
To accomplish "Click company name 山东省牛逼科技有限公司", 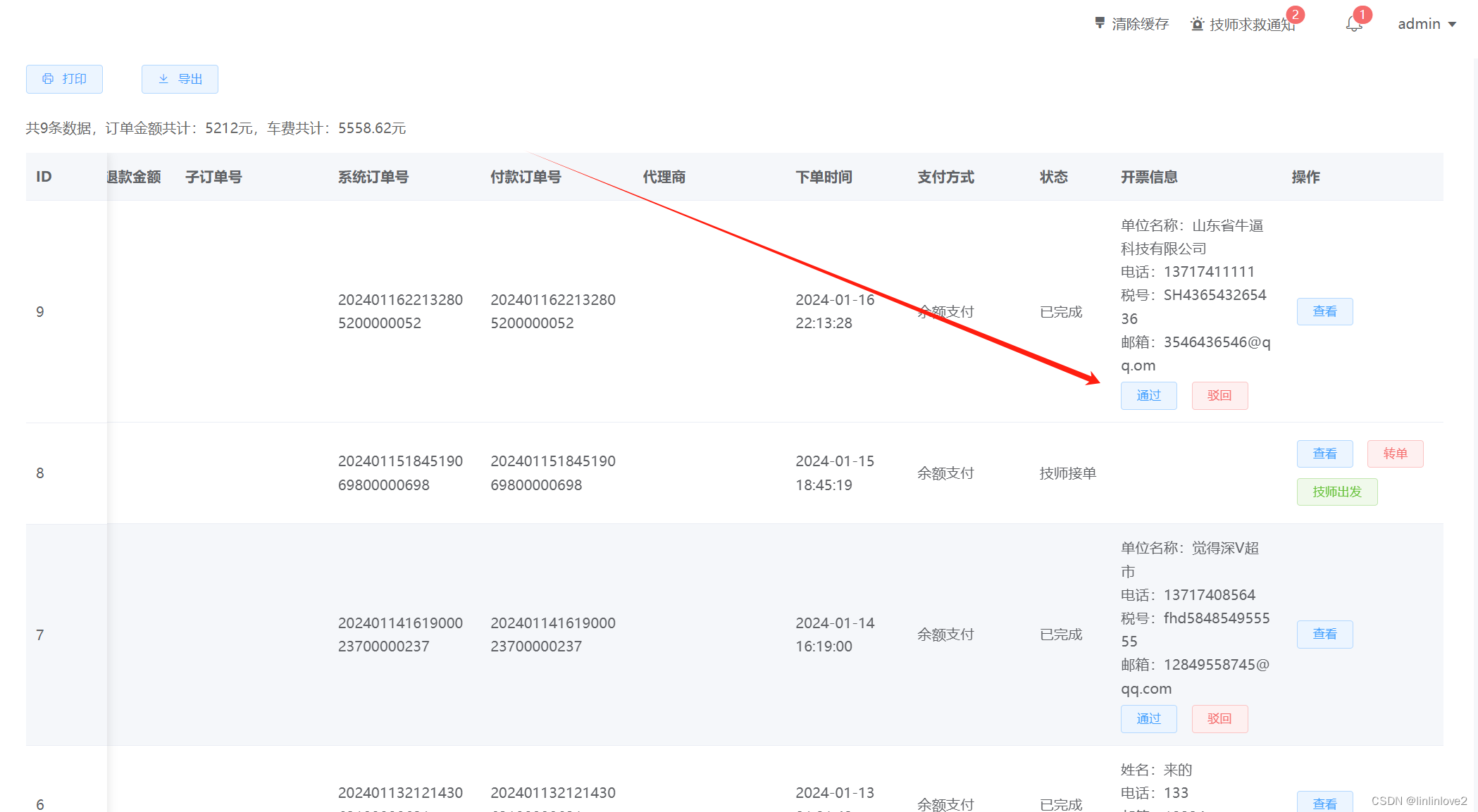I will tap(1192, 237).
